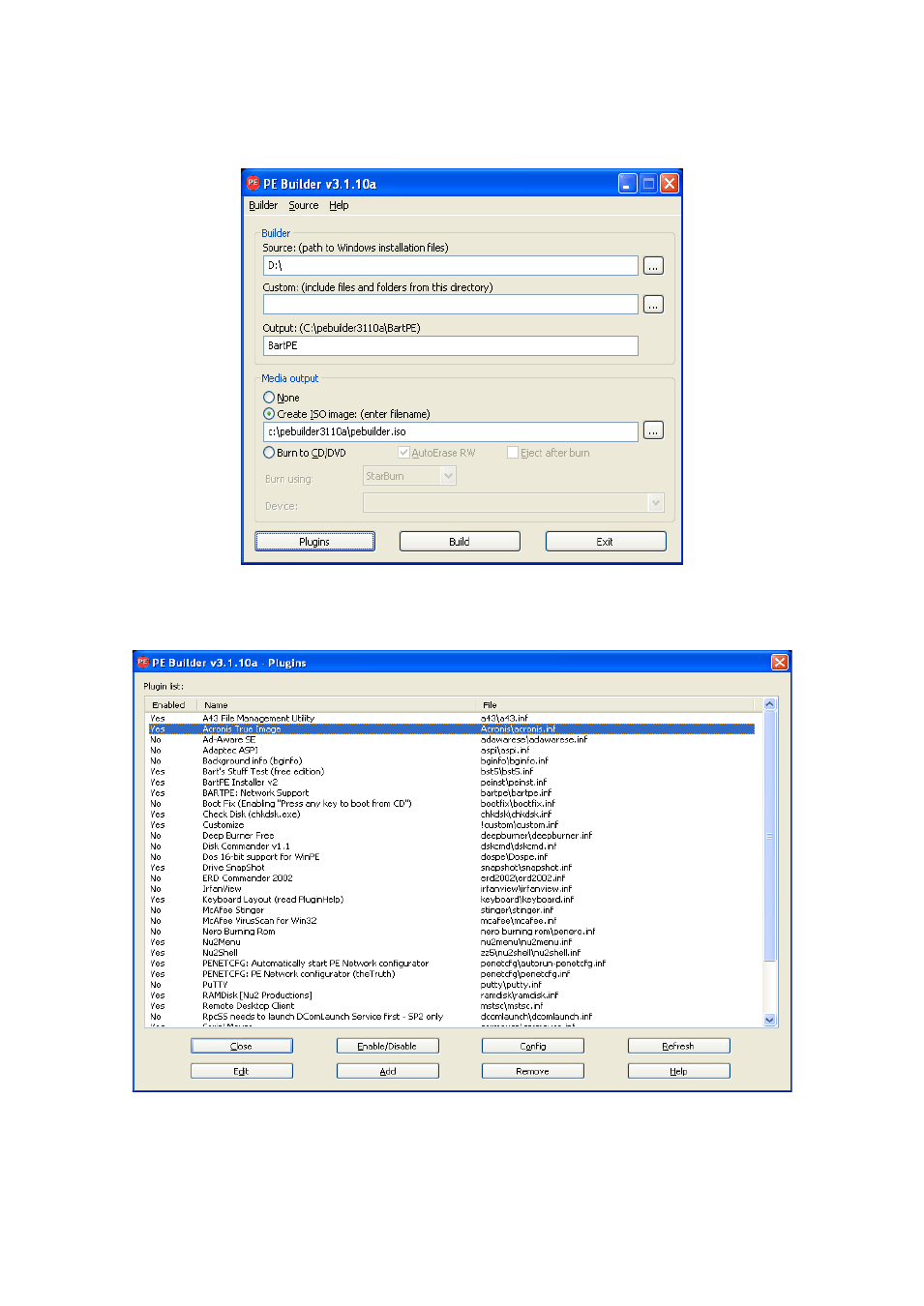Click PE Builder Plugins window logo icon

tap(143, 663)
